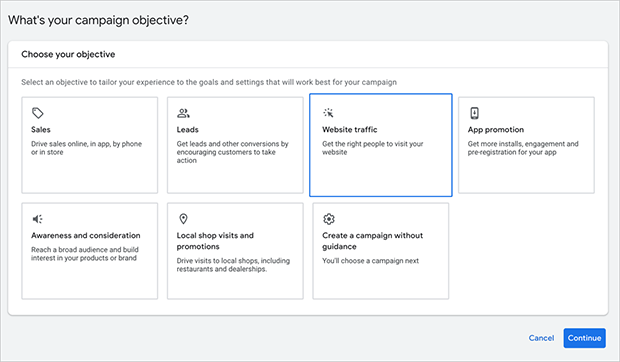Select the Sales objective title
Image resolution: width=620 pixels, height=362 pixels.
point(41,130)
